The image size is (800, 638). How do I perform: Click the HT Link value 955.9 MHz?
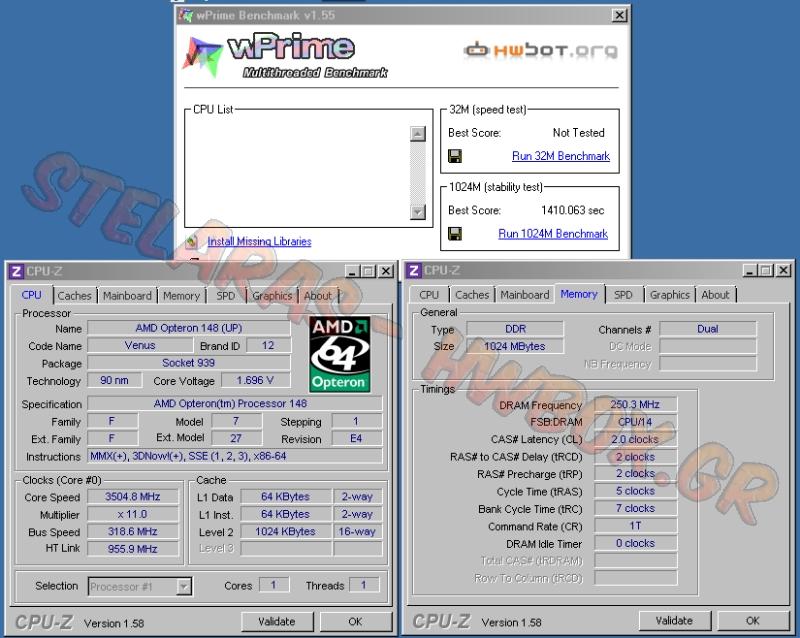pyautogui.click(x=133, y=549)
